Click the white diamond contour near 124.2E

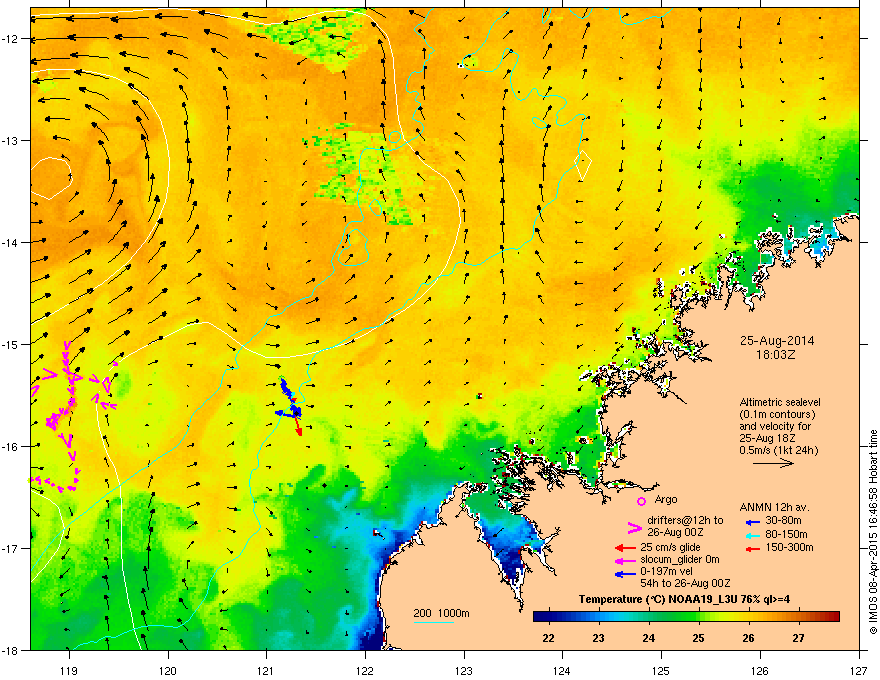584,166
